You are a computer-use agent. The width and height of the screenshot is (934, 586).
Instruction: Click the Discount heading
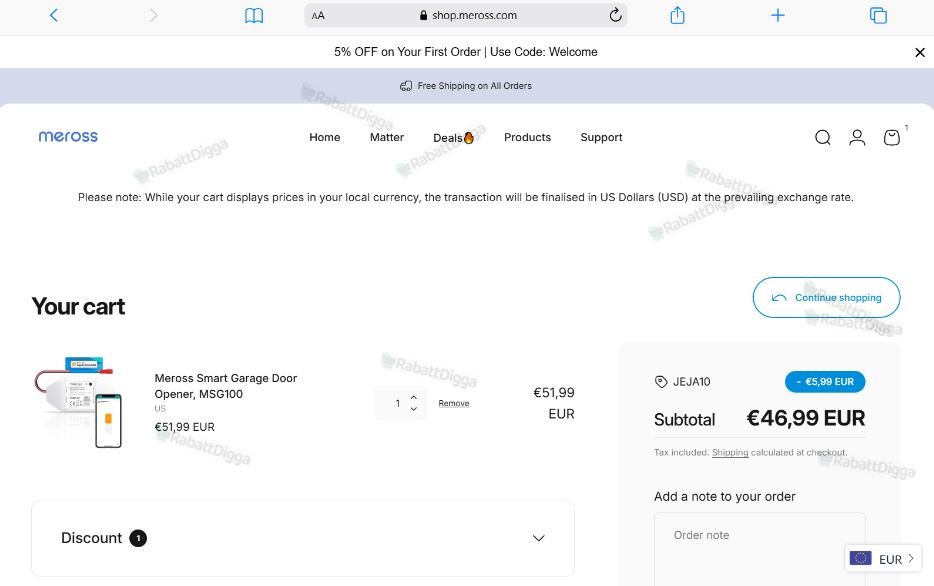pyautogui.click(x=91, y=538)
